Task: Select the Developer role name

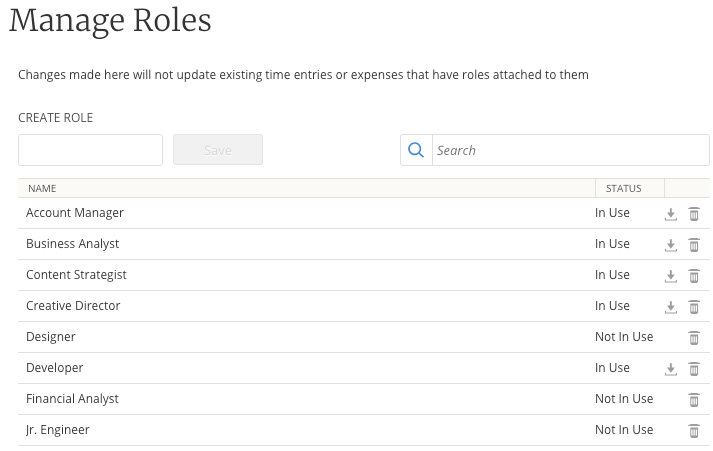Action: 55,368
